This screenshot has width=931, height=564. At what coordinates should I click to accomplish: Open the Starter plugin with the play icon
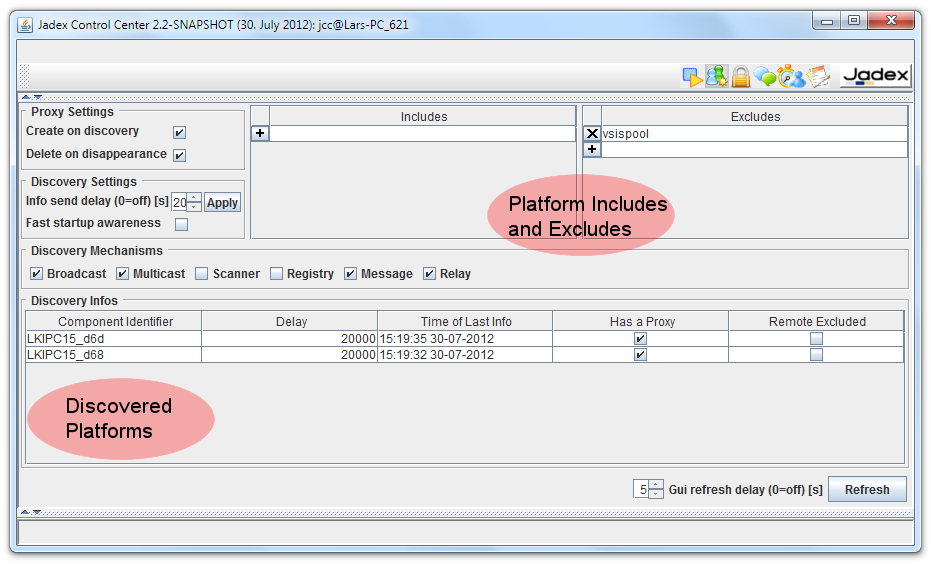coord(692,76)
